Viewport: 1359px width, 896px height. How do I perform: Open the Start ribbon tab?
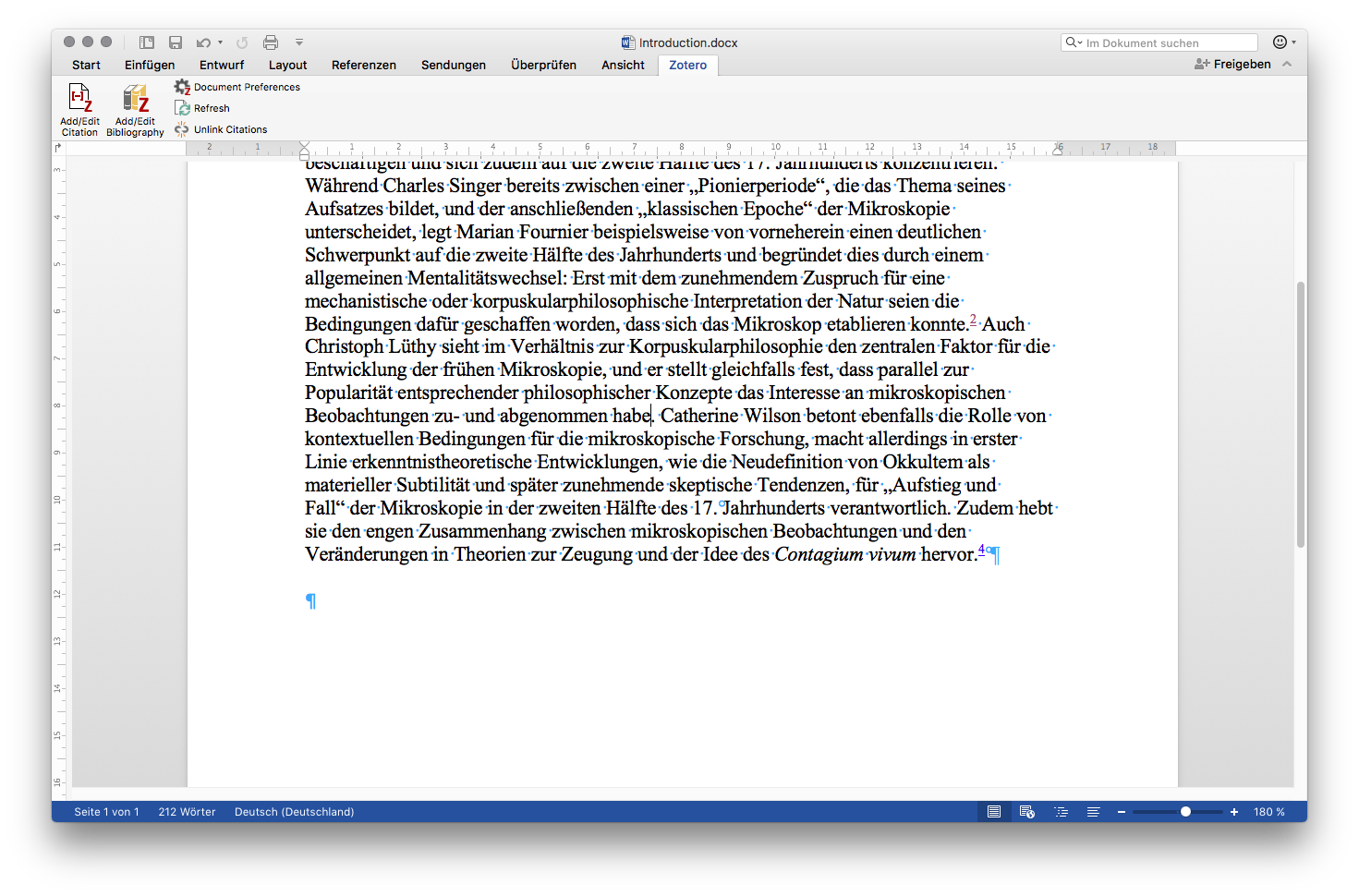pyautogui.click(x=86, y=65)
